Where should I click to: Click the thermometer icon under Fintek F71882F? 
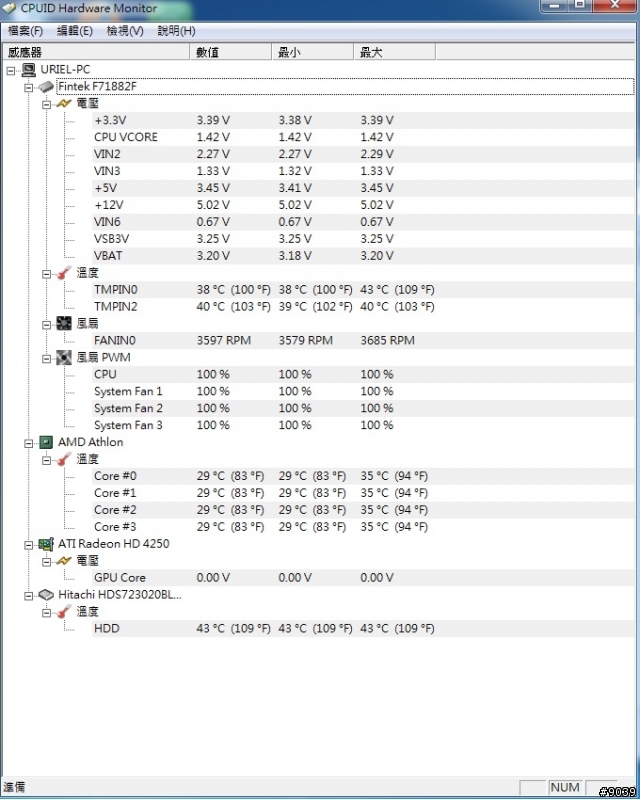click(x=64, y=273)
